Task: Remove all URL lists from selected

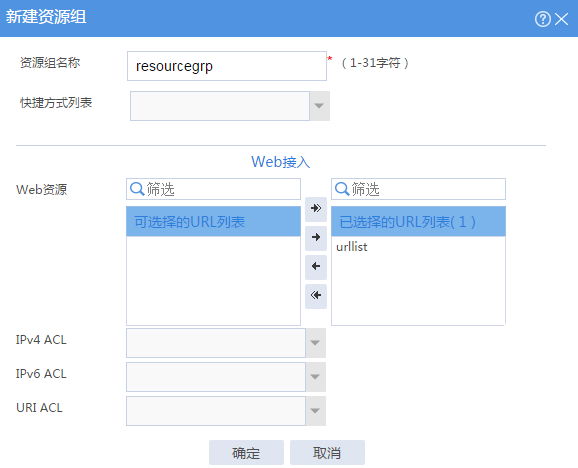Action: pos(316,296)
